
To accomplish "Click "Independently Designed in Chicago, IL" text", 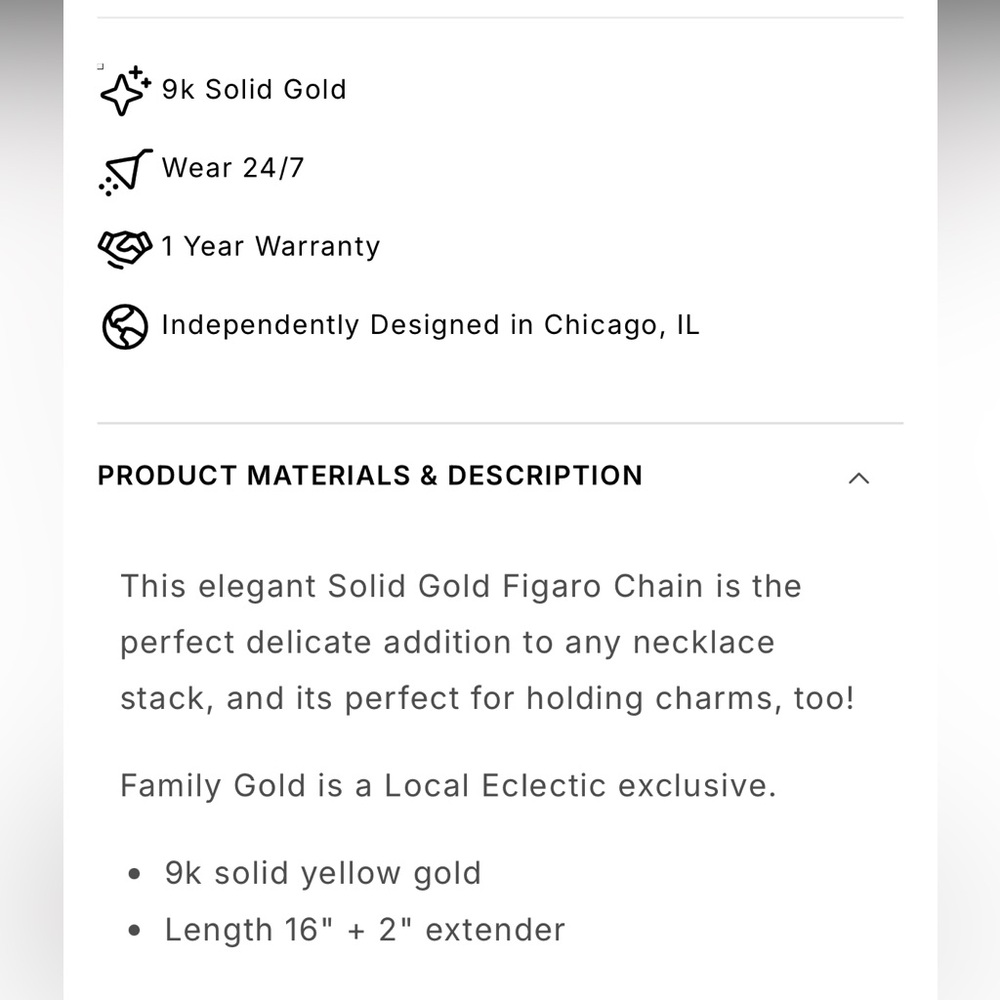I will pyautogui.click(x=430, y=325).
